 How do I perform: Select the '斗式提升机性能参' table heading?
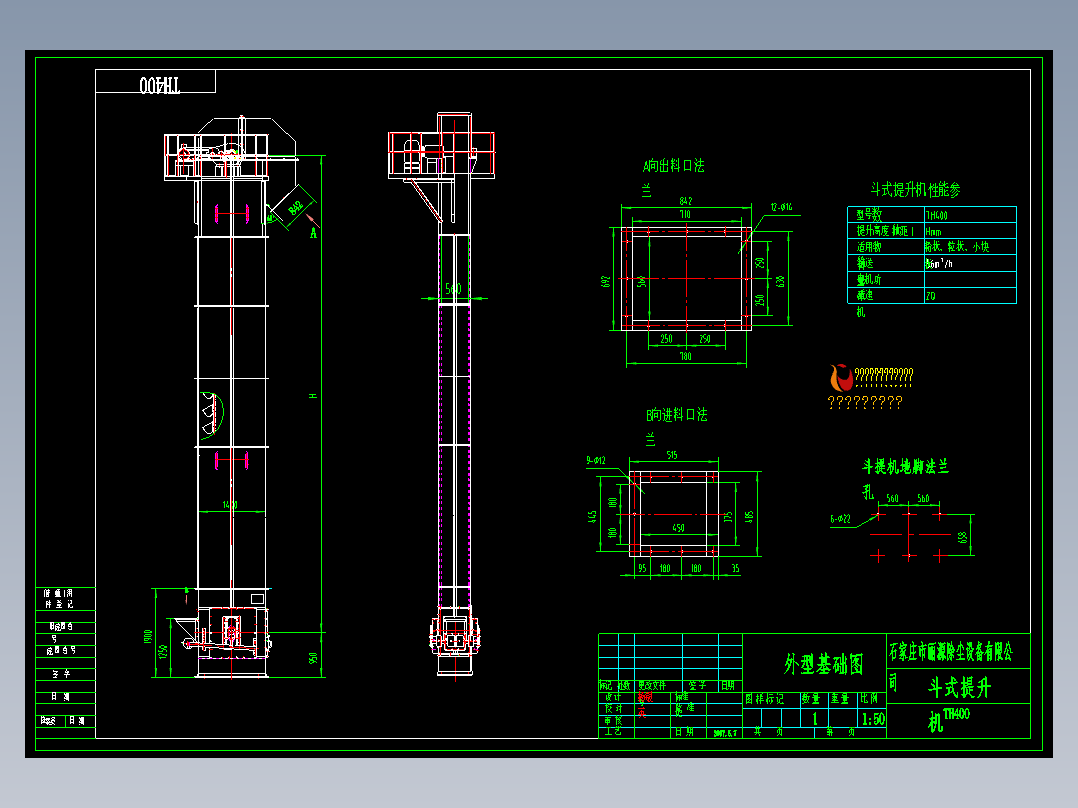point(915,190)
